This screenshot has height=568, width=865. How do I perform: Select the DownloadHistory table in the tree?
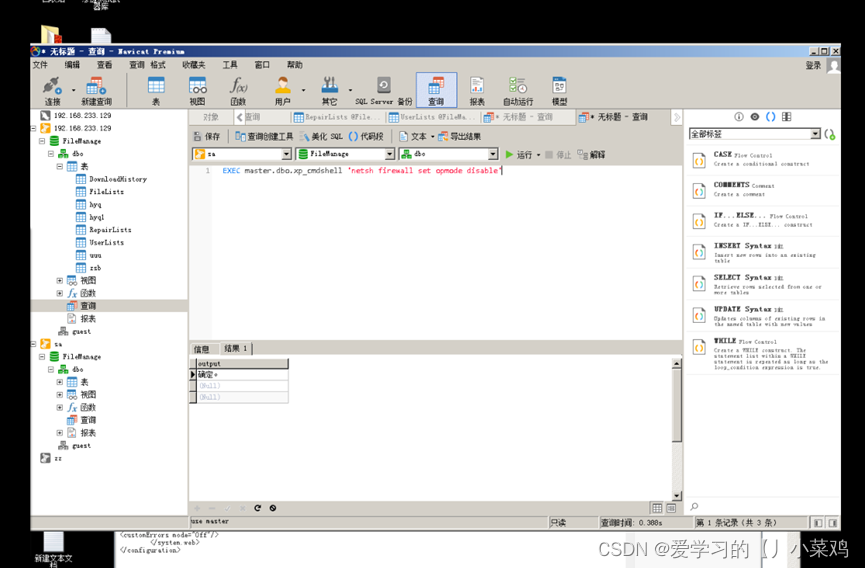[x=111, y=179]
